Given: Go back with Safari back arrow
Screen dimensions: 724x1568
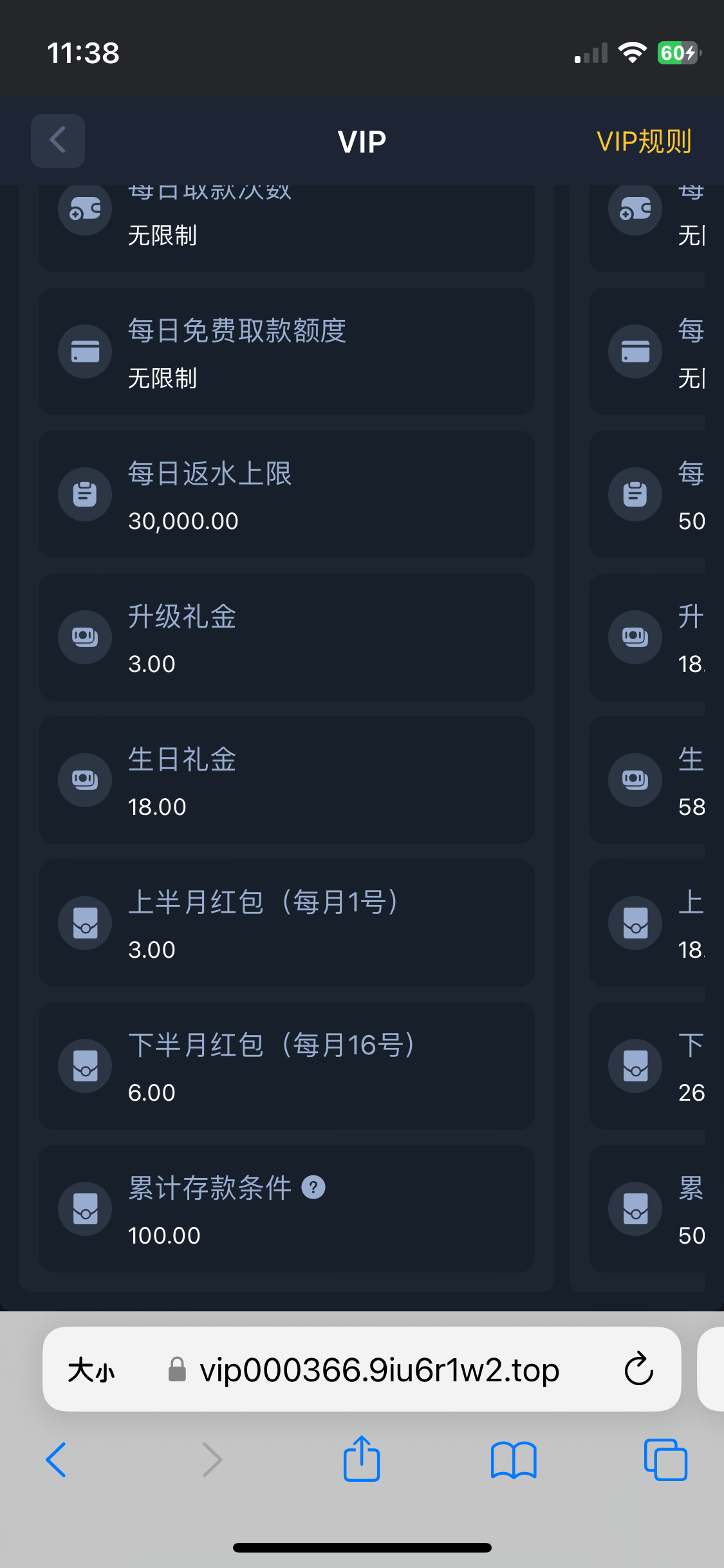Looking at the screenshot, I should pyautogui.click(x=57, y=1459).
